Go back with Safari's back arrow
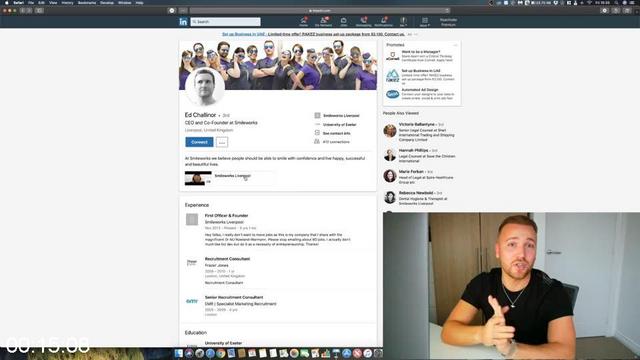The height and width of the screenshot is (360, 640). coord(23,11)
